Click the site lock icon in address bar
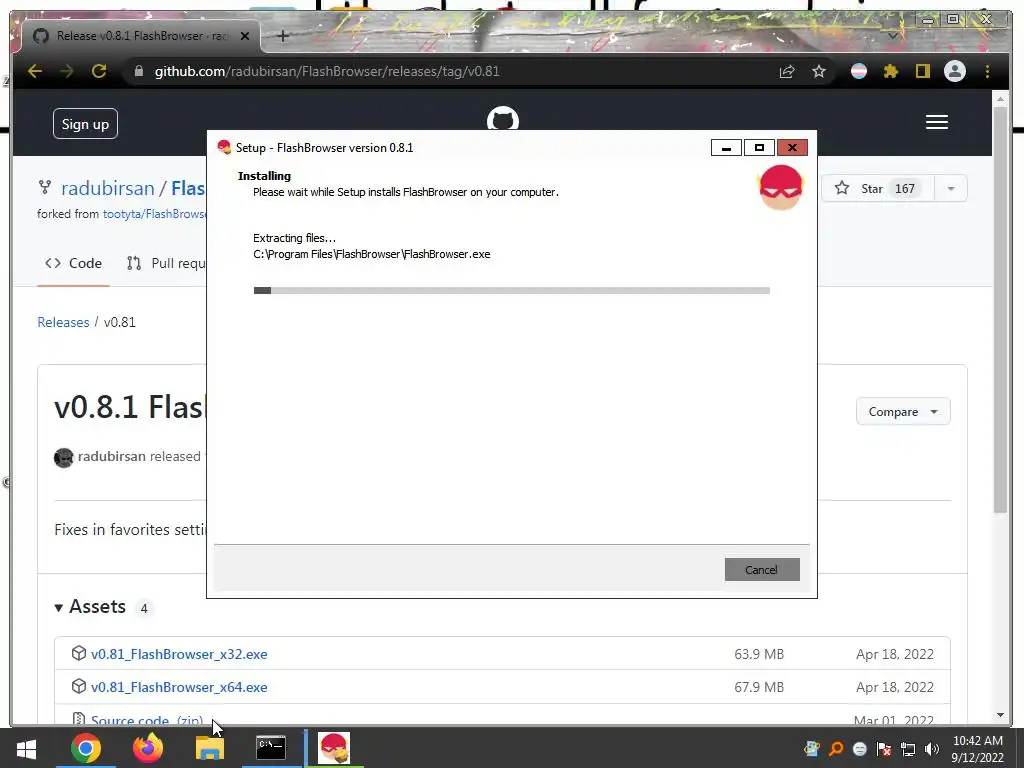1024x768 pixels. [x=138, y=71]
